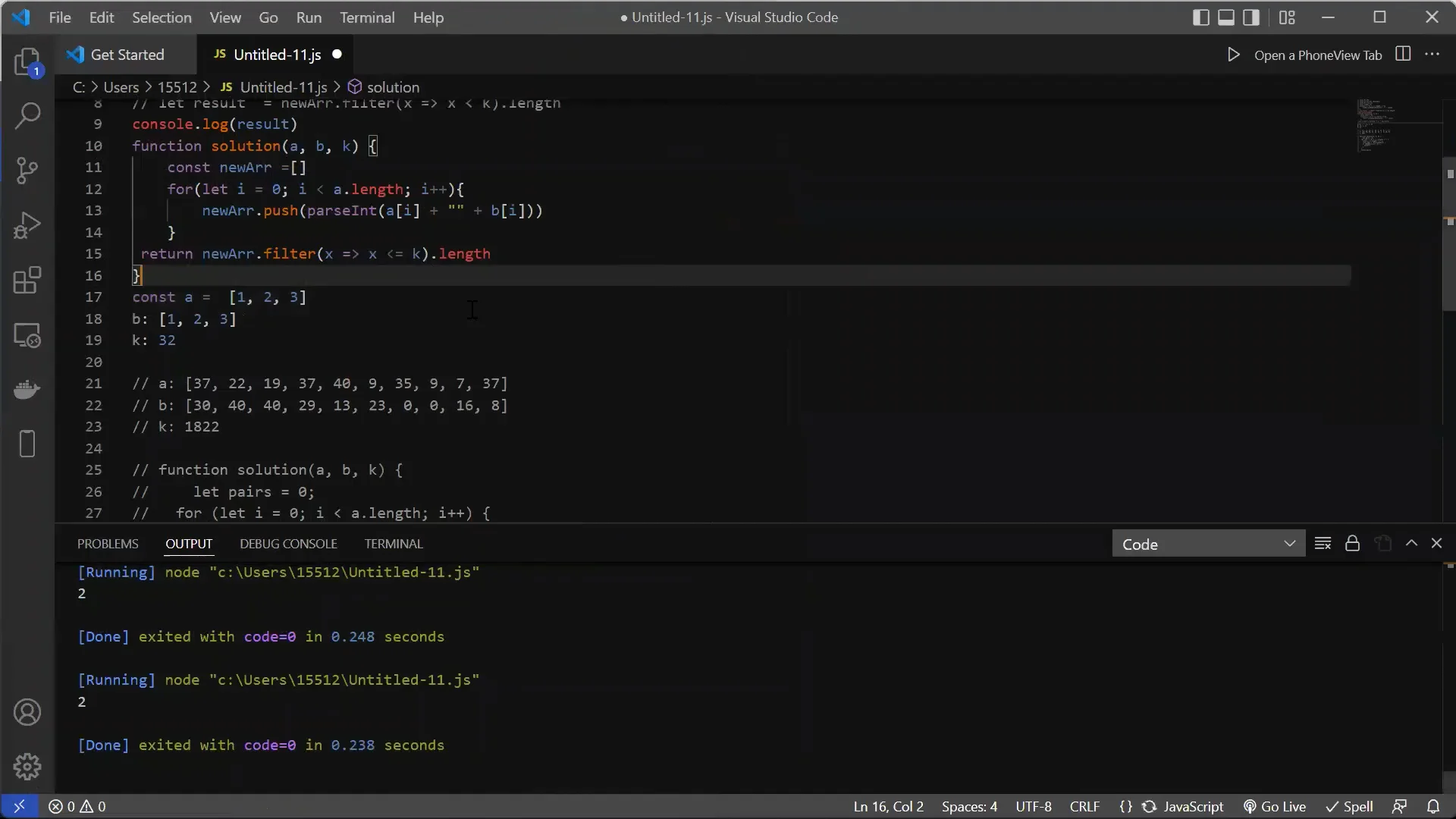Split the editor to the right

pos(1403,54)
